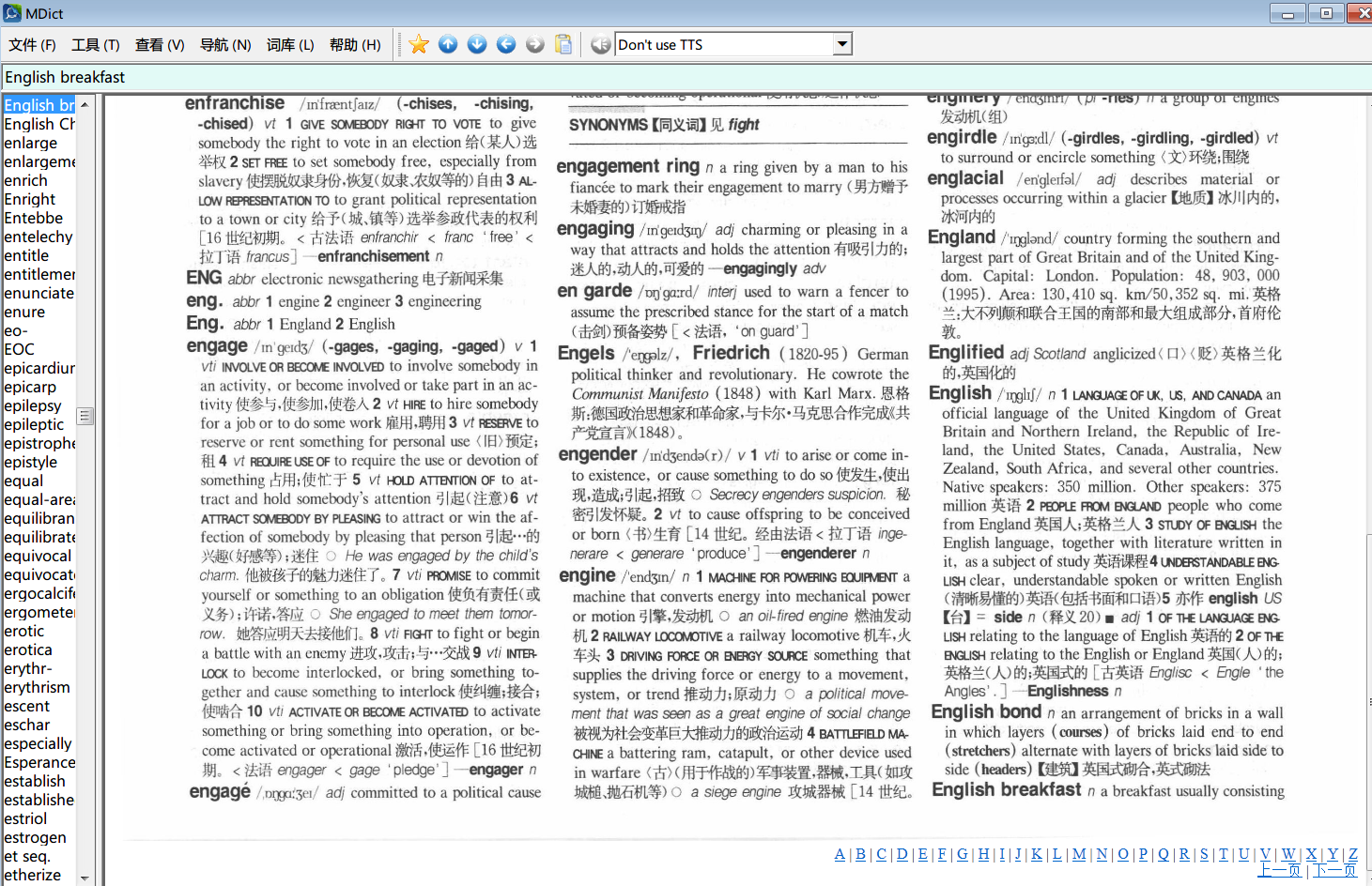This screenshot has width=1372, height=886.
Task: Select "epilepsy" in the word list
Action: 32,405
